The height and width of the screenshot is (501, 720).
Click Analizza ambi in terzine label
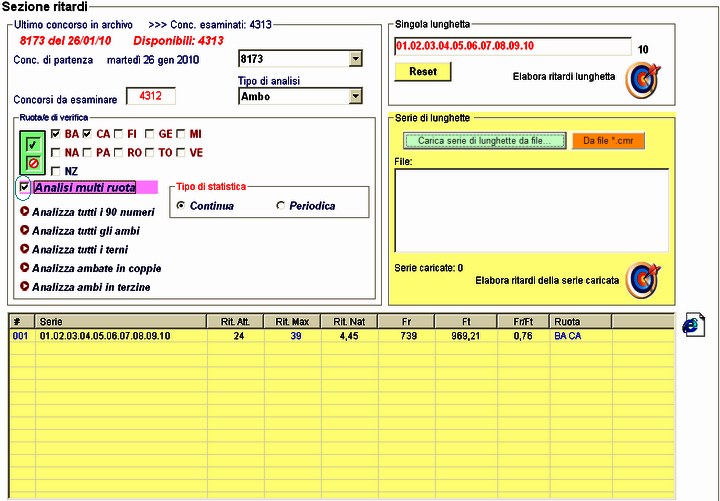click(91, 287)
